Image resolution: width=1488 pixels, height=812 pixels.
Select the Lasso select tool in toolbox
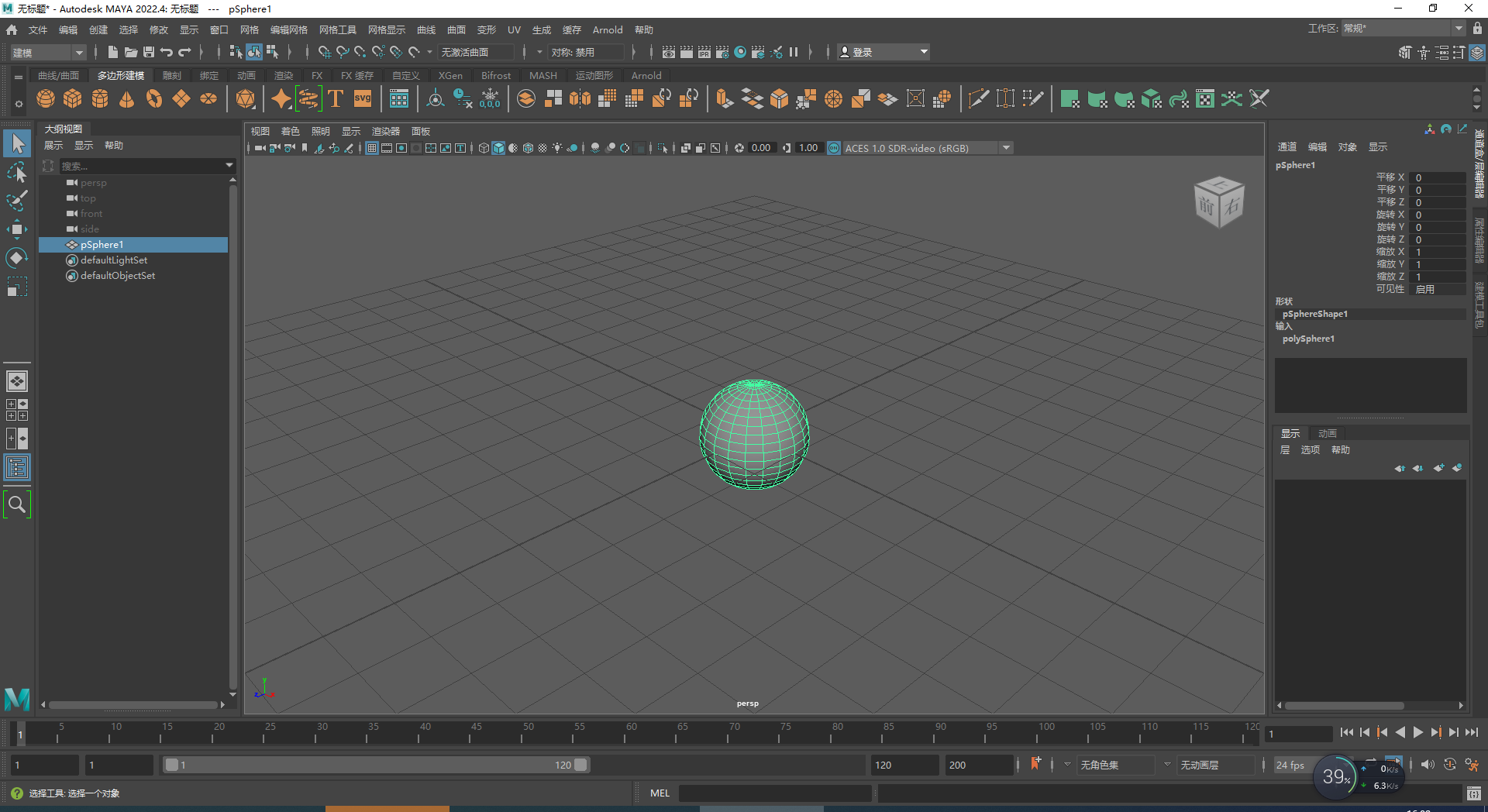pos(17,172)
